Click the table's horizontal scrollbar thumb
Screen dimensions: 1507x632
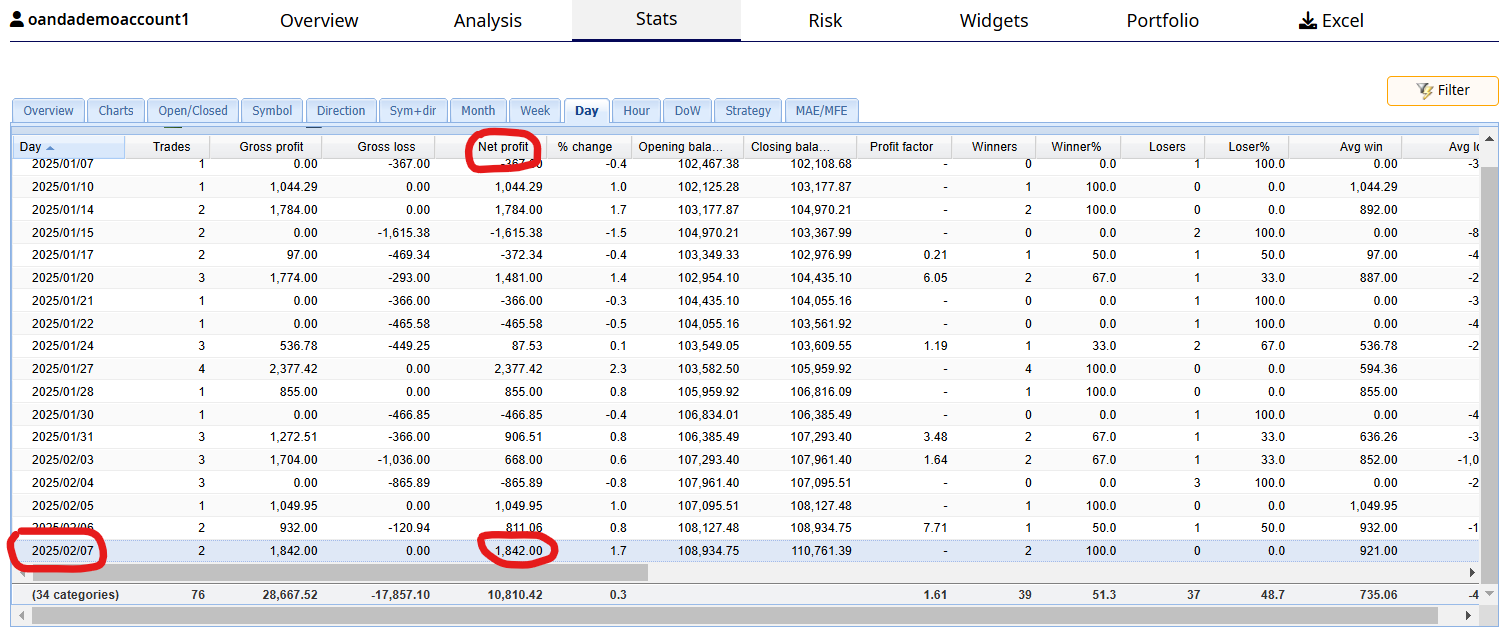tap(340, 573)
